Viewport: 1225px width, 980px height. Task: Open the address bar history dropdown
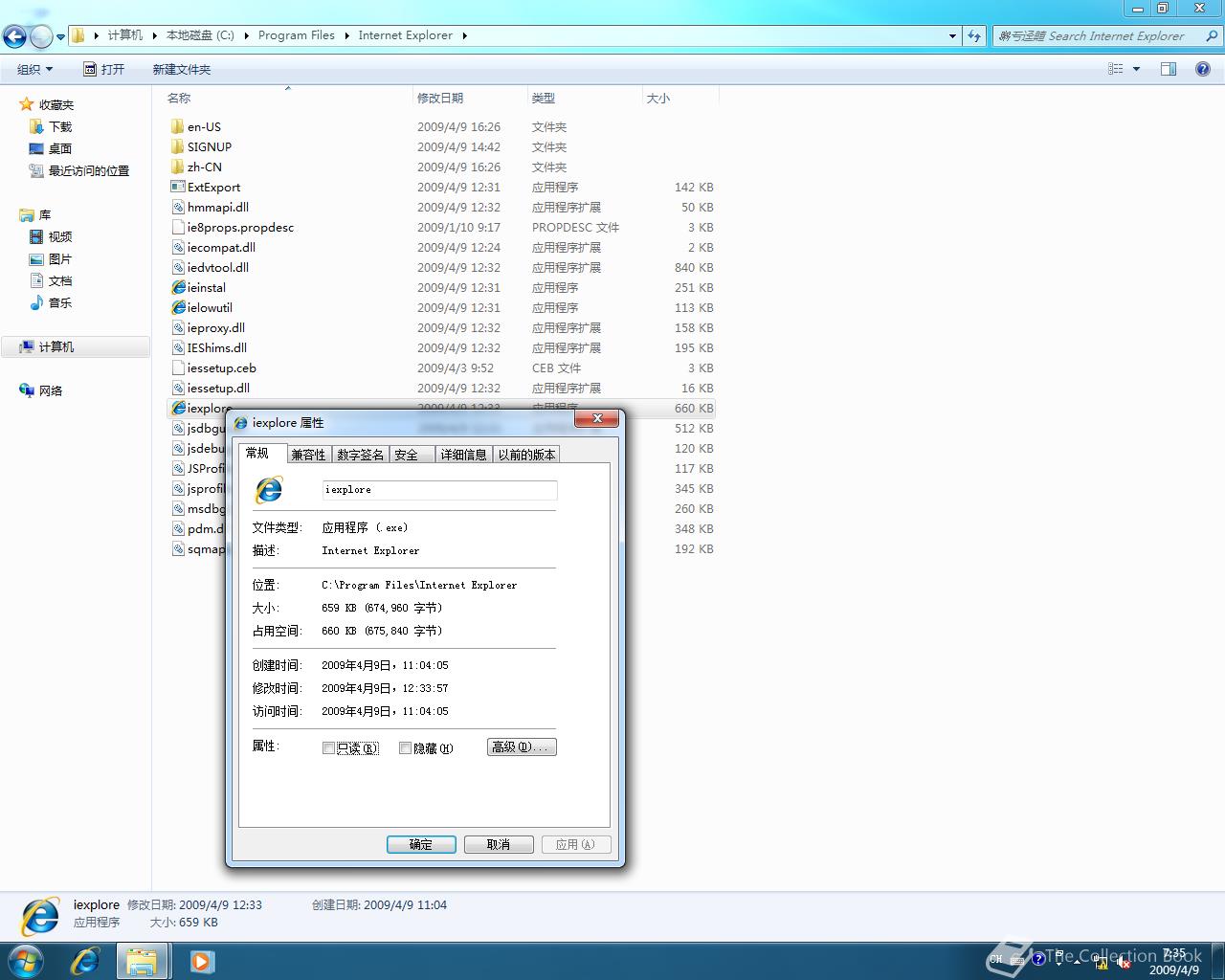(952, 35)
